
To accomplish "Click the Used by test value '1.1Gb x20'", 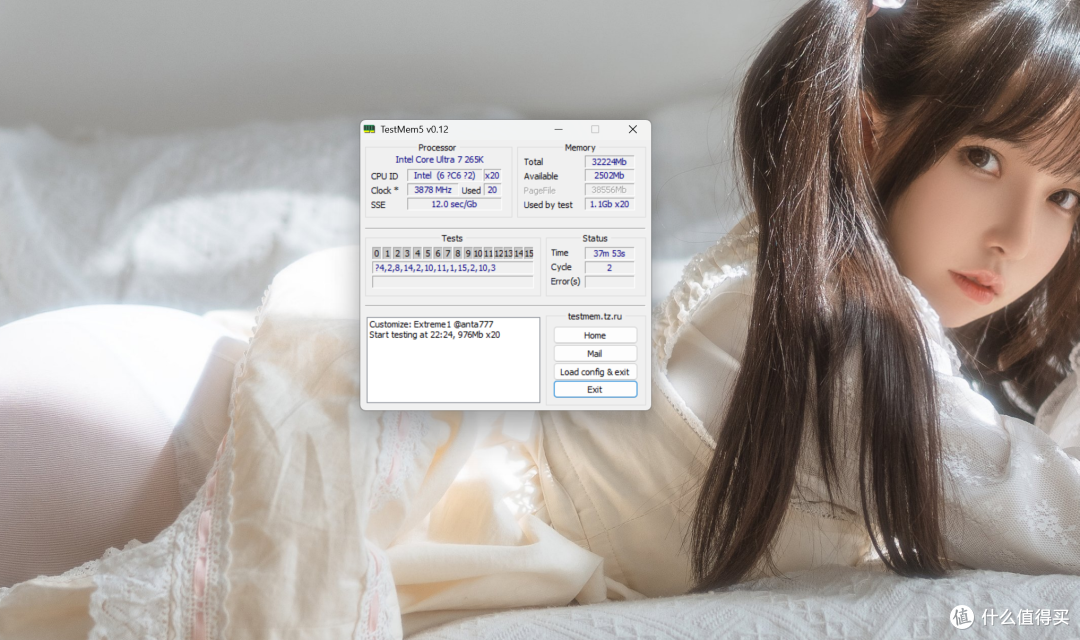I will [x=609, y=205].
